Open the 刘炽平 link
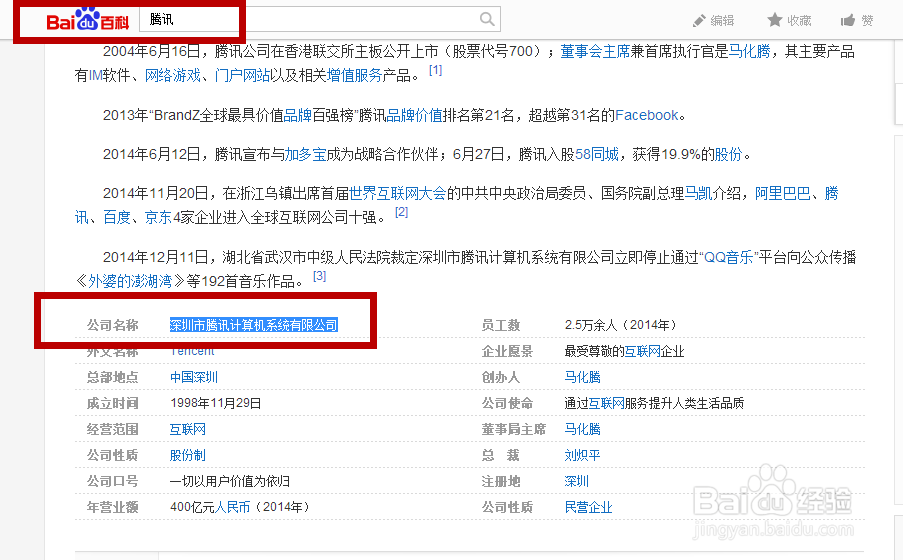Viewport: 903px width, 560px height. 582,455
